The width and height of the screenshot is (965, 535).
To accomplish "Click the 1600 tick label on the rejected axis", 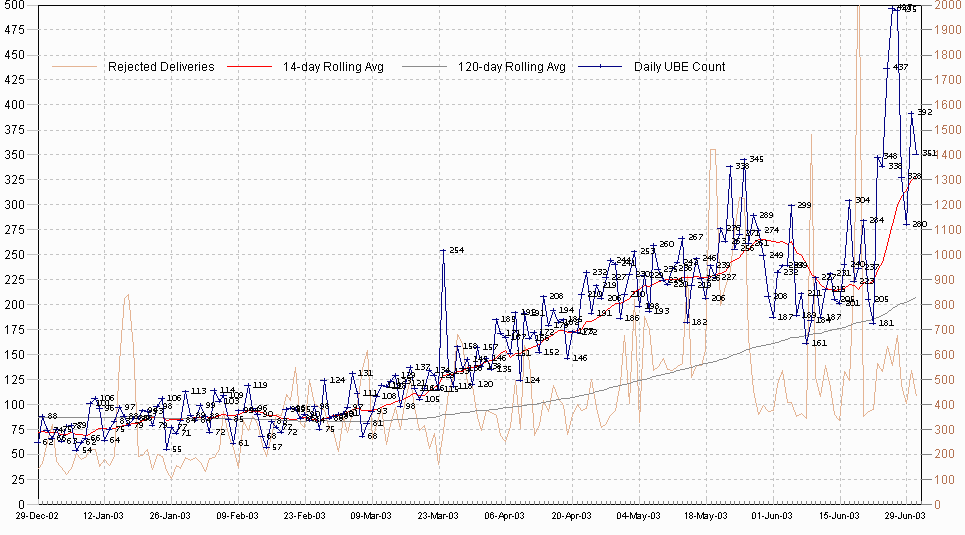I will [948, 105].
